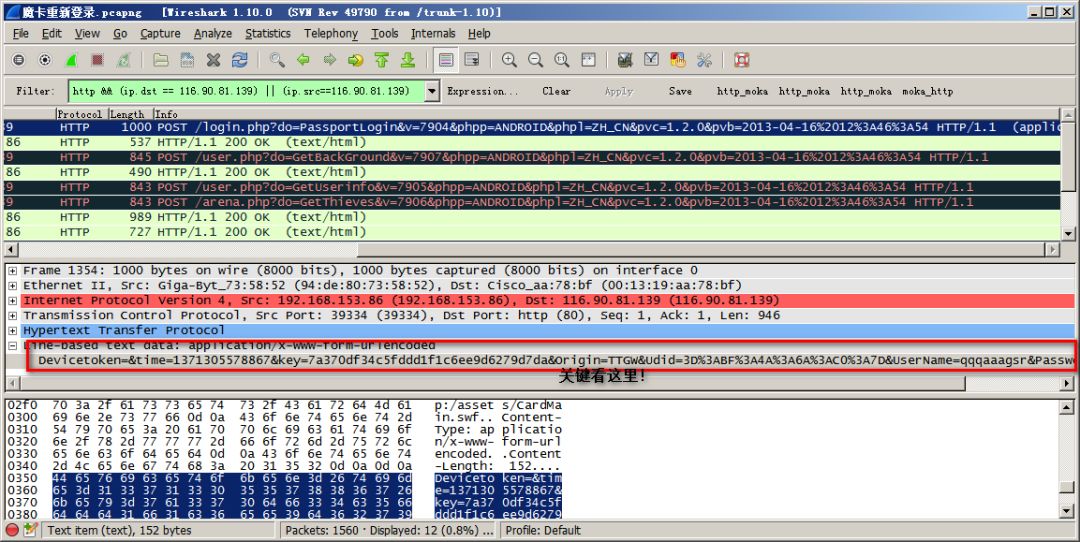The height and width of the screenshot is (542, 1080).
Task: Open the Help lifebuoy icon
Action: pyautogui.click(x=741, y=60)
